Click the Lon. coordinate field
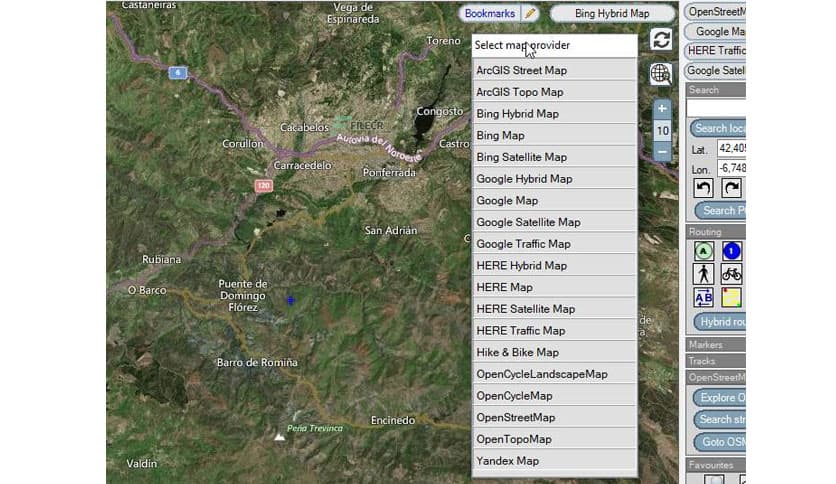Viewport: 836px width, 484px height. click(732, 168)
